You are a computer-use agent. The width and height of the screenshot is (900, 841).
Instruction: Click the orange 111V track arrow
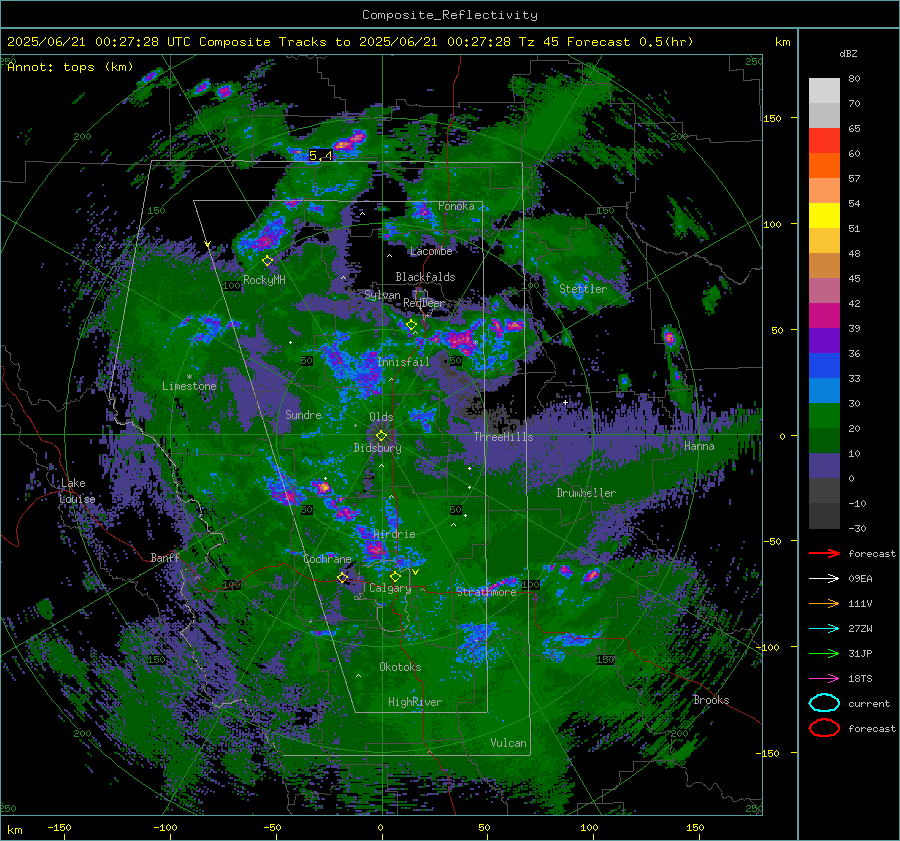[824, 603]
